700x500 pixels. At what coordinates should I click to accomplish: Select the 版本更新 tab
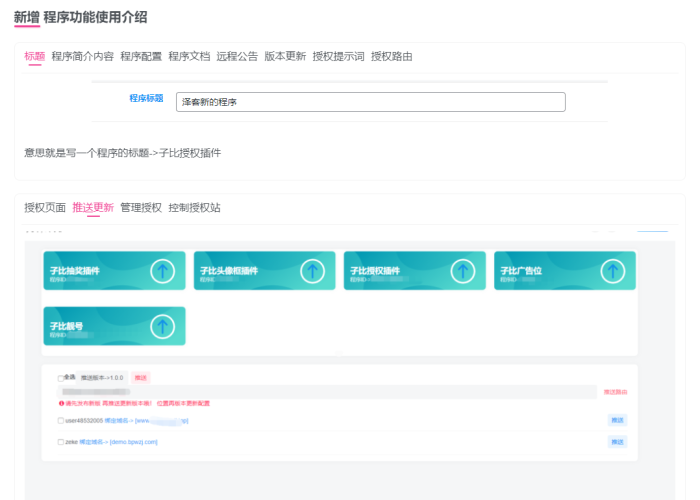(285, 56)
